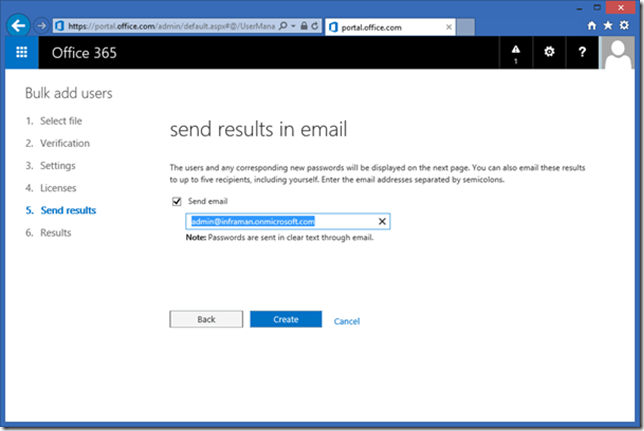
Task: Open the Office 365 settings gear
Action: (549, 53)
